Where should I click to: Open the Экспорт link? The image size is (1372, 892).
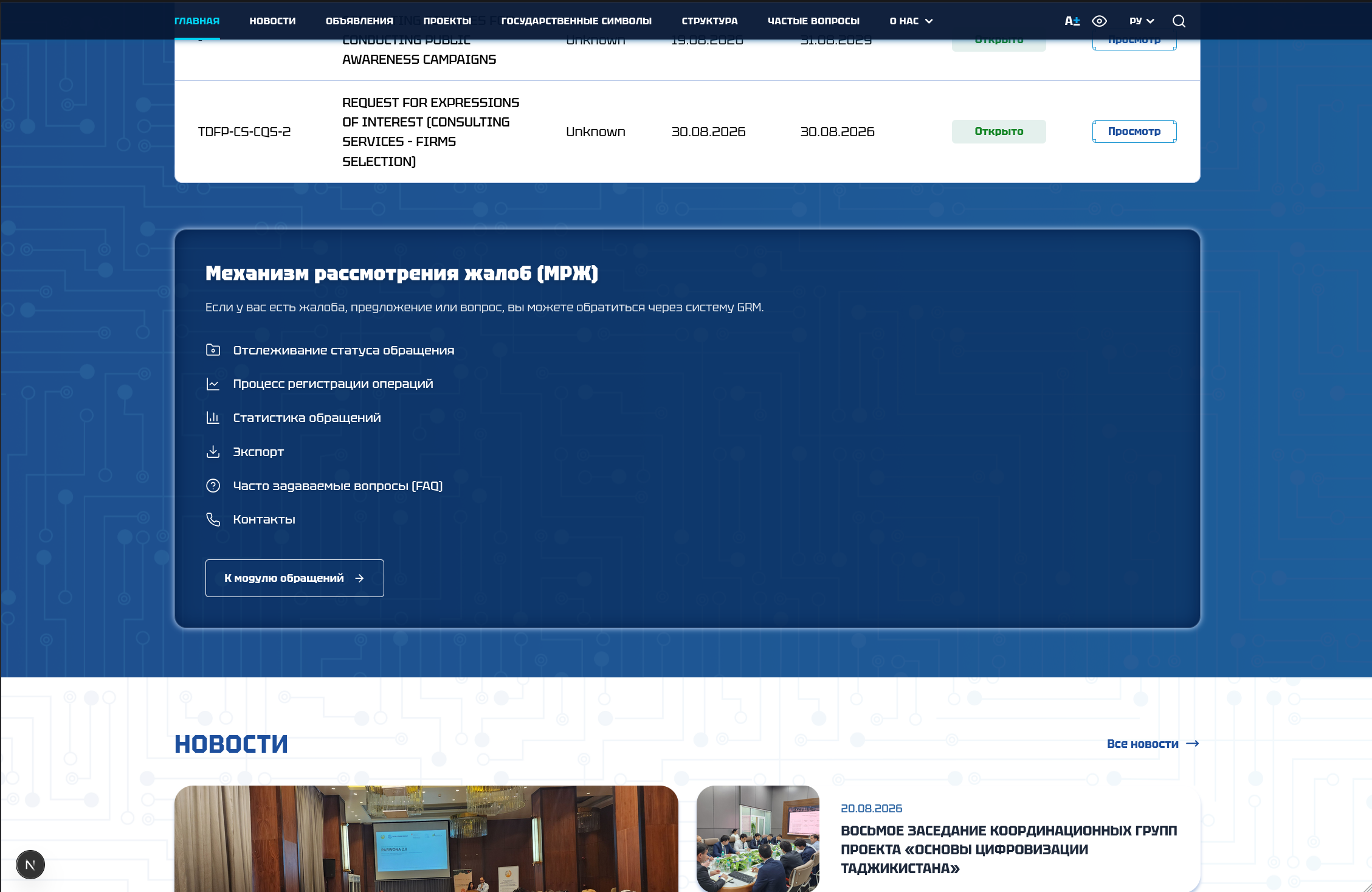click(x=258, y=452)
